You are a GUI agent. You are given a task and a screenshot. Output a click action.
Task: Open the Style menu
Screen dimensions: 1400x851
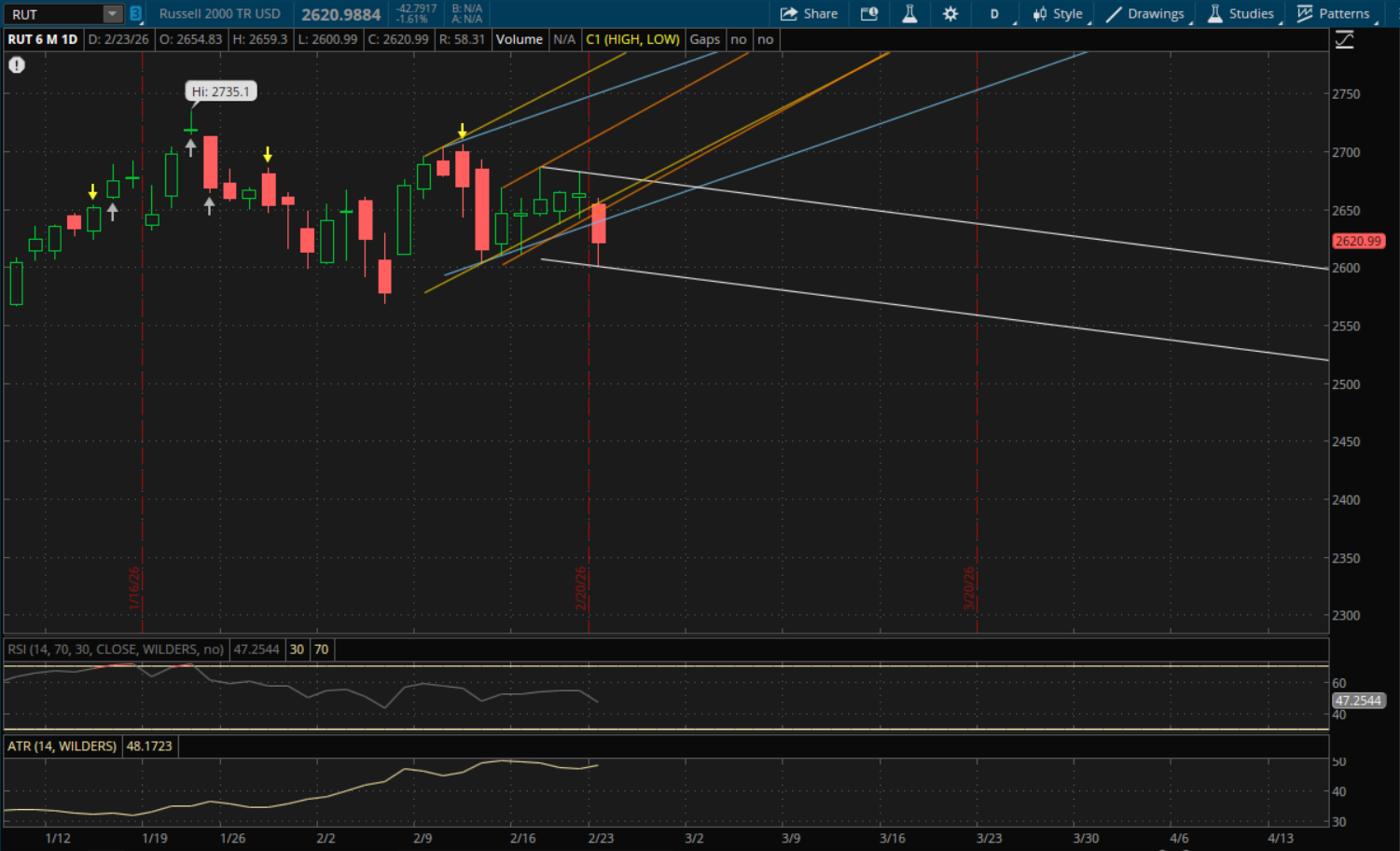(1058, 14)
